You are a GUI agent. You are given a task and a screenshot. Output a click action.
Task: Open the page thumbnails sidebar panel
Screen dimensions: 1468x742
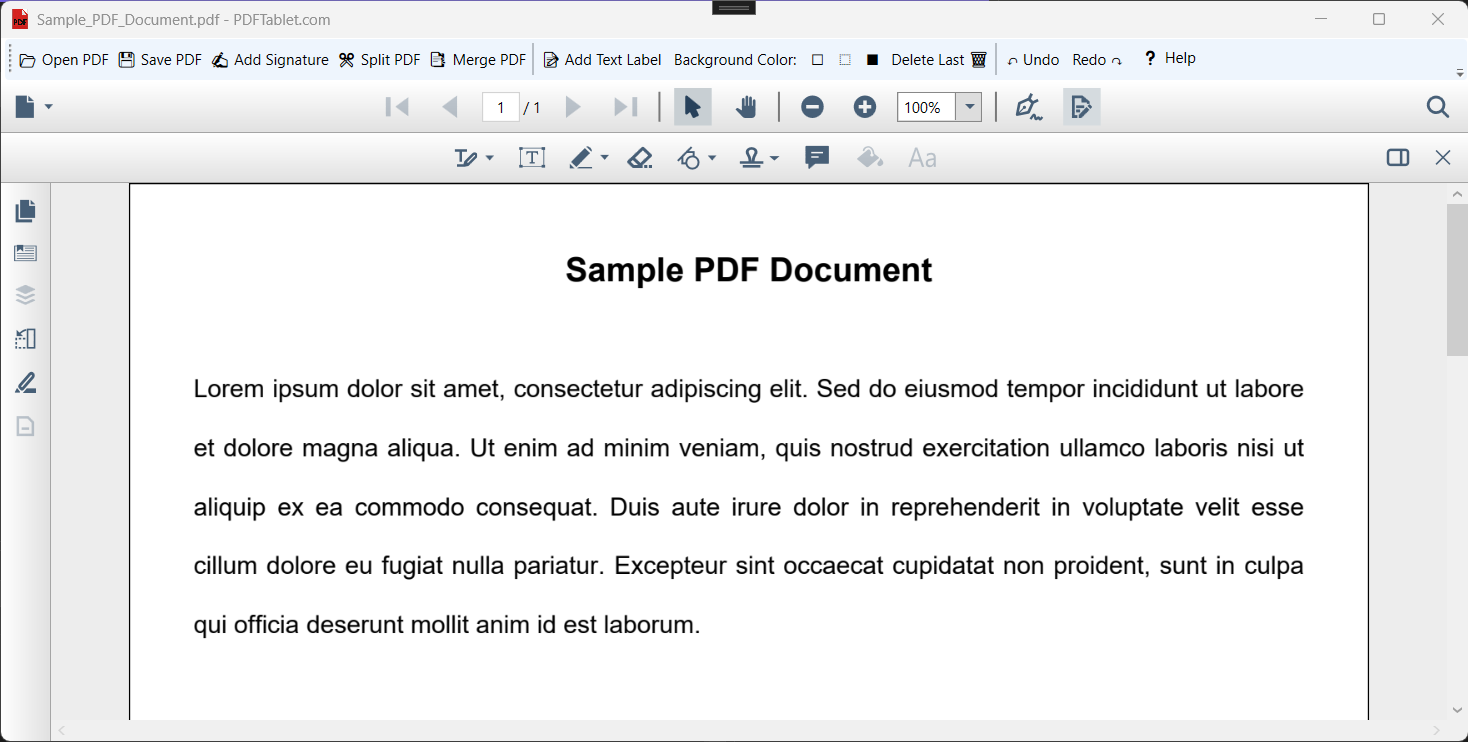(26, 211)
